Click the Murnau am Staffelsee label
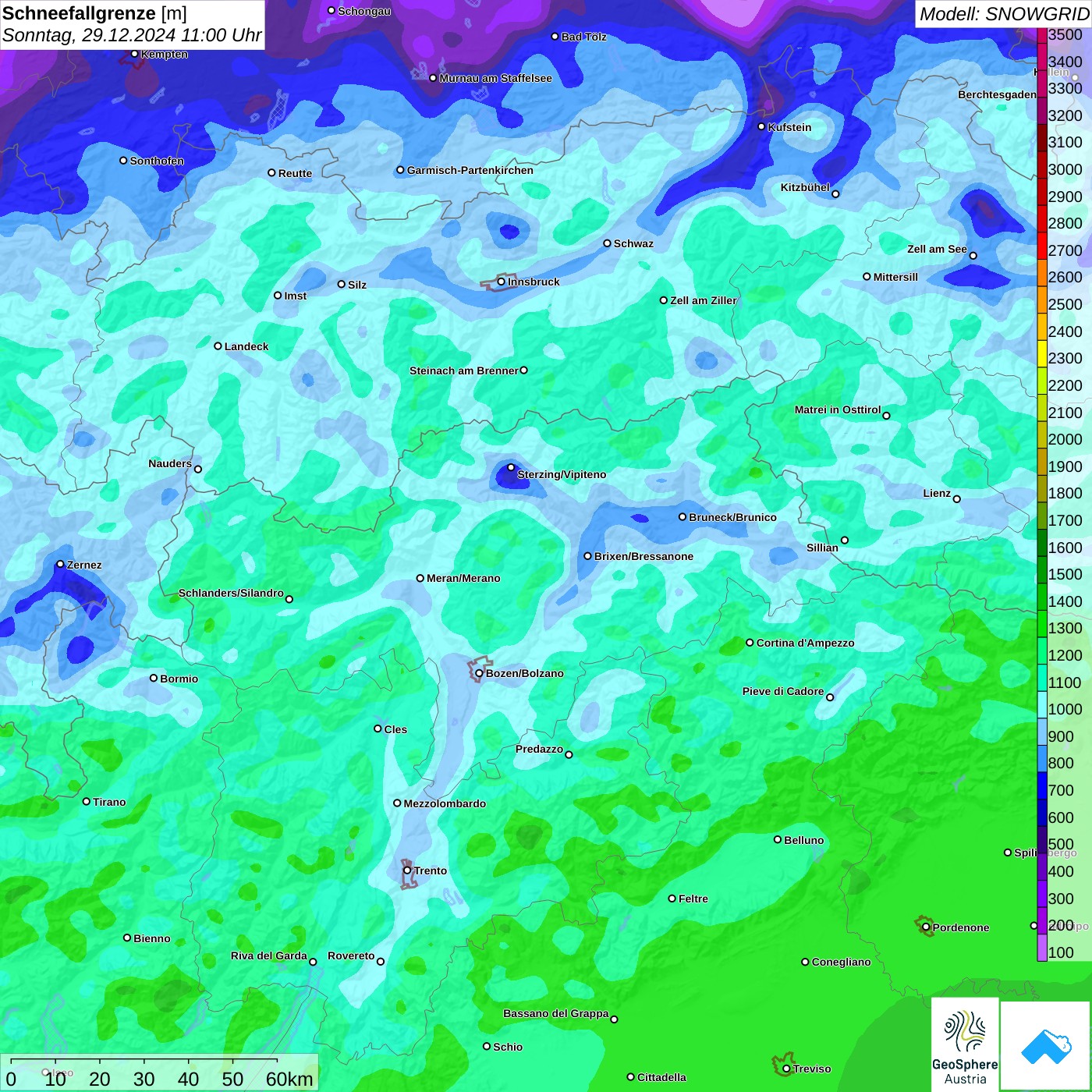Screen dimensions: 1092x1092 495,78
